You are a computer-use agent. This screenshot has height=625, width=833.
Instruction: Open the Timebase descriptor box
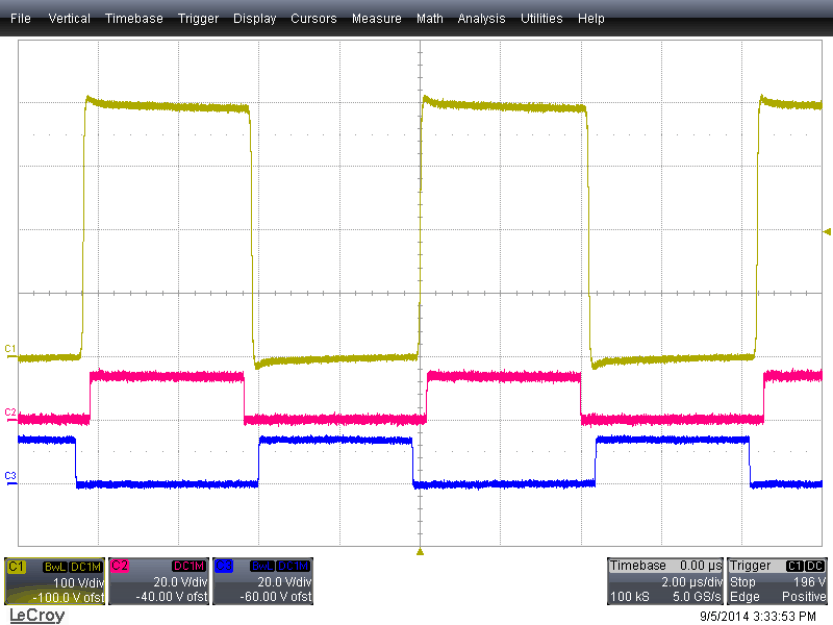(x=665, y=581)
